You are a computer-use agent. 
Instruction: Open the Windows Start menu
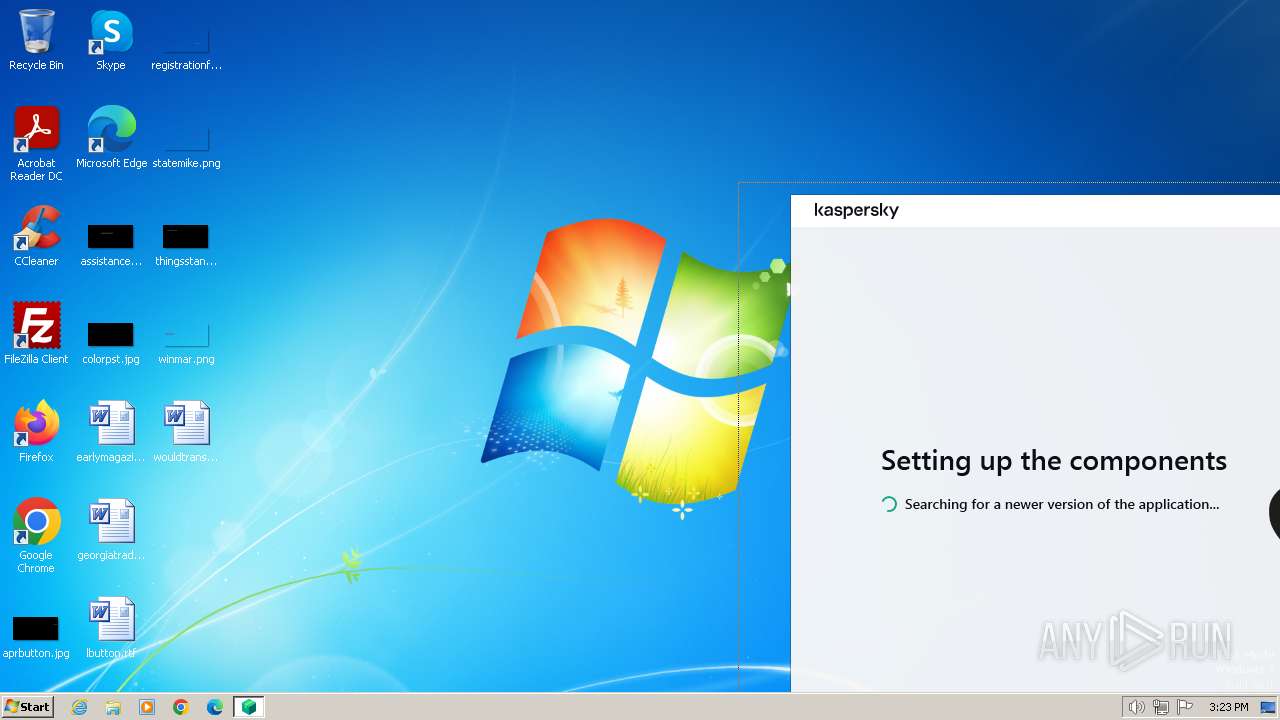[x=27, y=707]
